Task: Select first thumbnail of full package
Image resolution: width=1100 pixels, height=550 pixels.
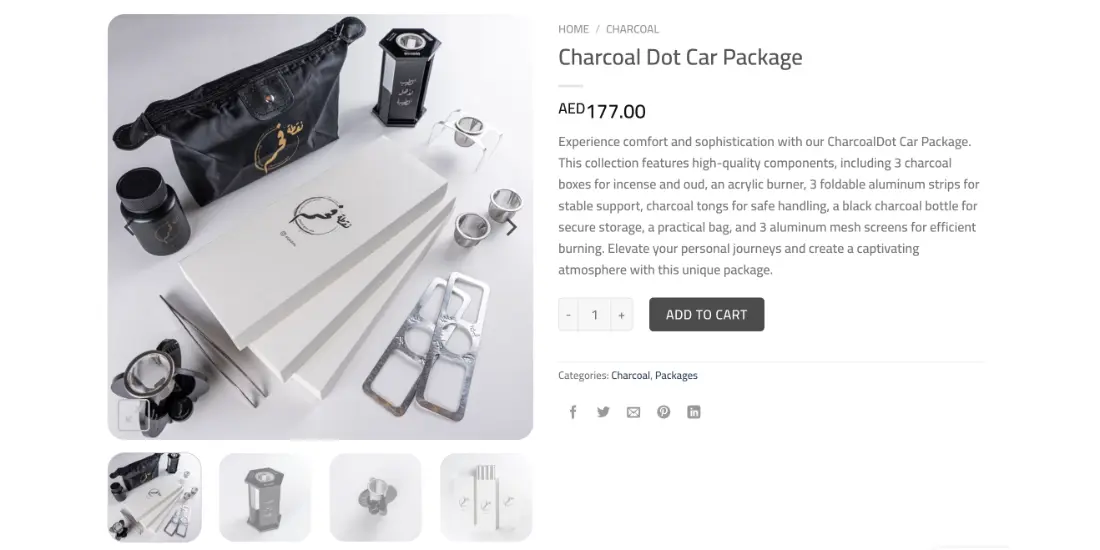Action: pyautogui.click(x=154, y=497)
